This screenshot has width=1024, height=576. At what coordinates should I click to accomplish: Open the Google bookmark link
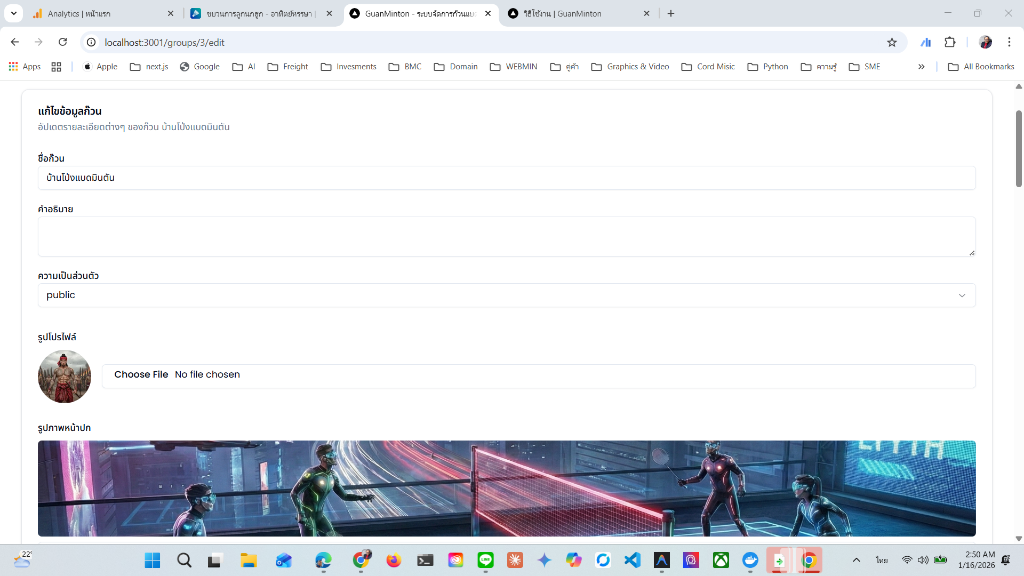200,67
